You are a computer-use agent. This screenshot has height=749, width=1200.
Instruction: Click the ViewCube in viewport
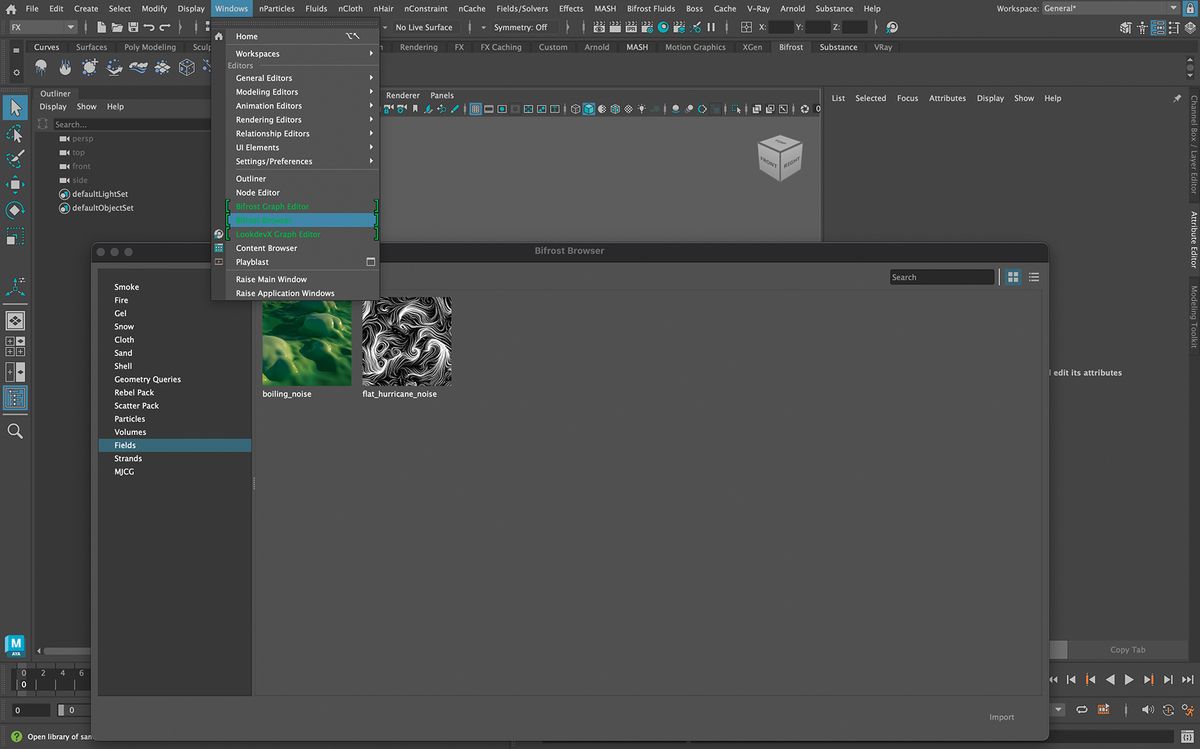point(779,157)
